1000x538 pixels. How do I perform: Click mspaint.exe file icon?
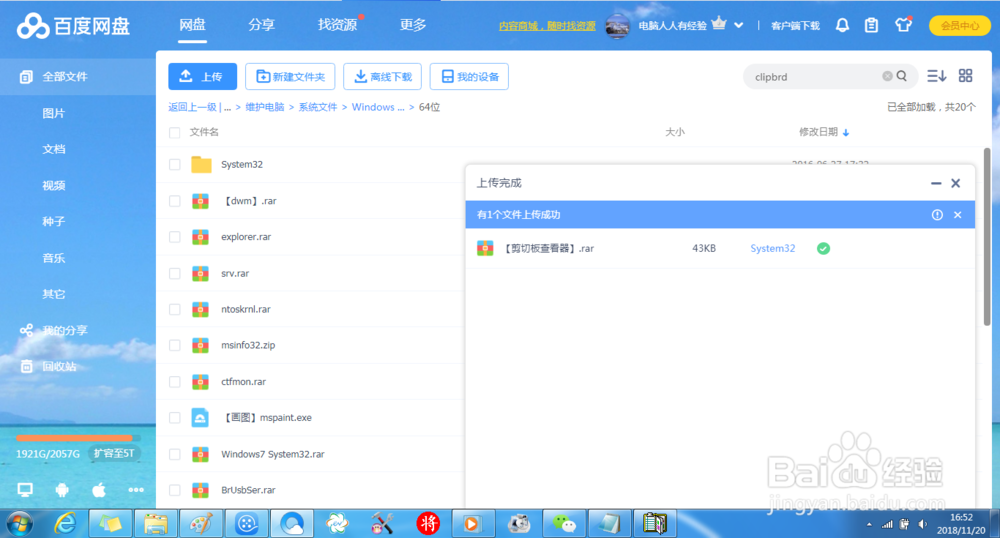click(200, 418)
